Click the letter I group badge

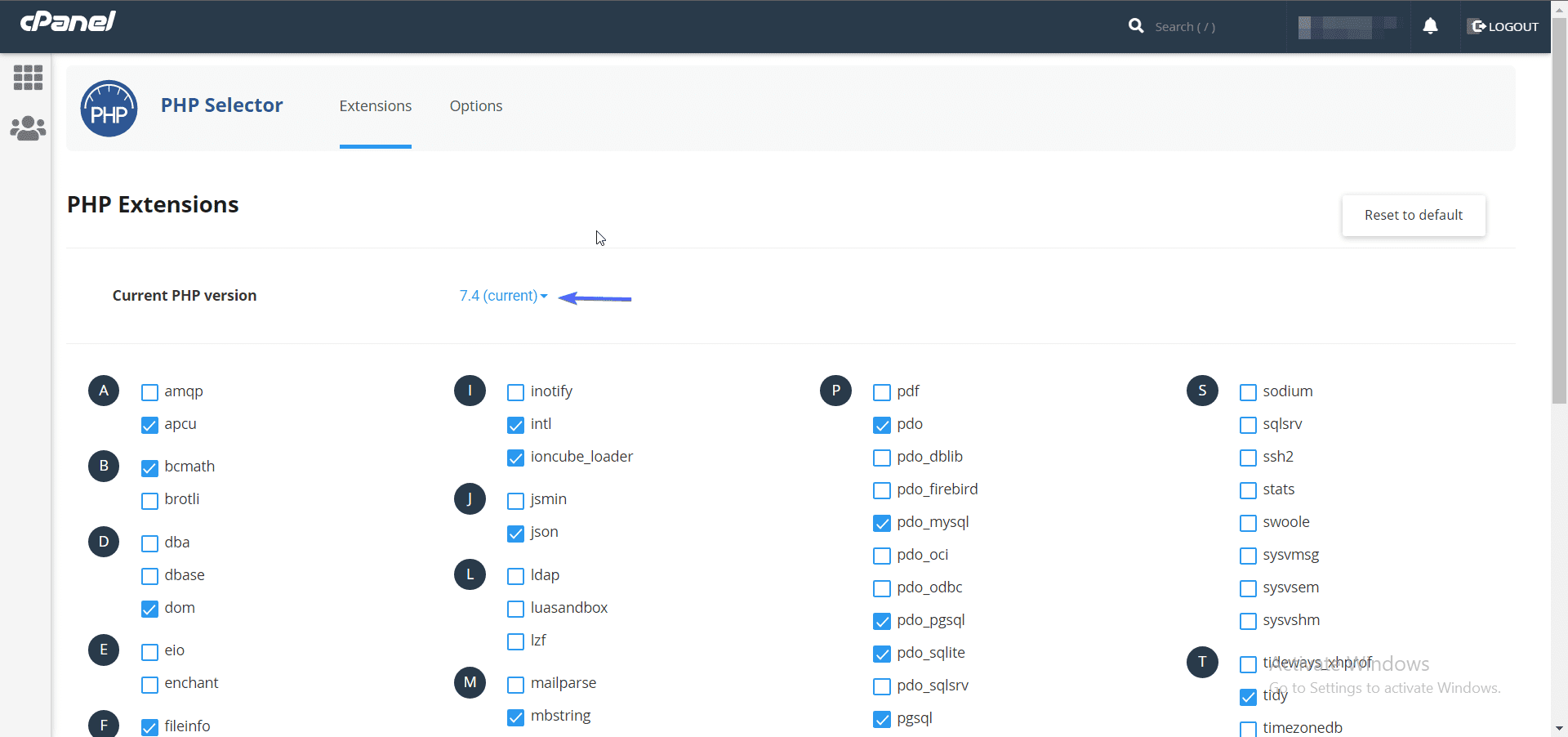470,391
